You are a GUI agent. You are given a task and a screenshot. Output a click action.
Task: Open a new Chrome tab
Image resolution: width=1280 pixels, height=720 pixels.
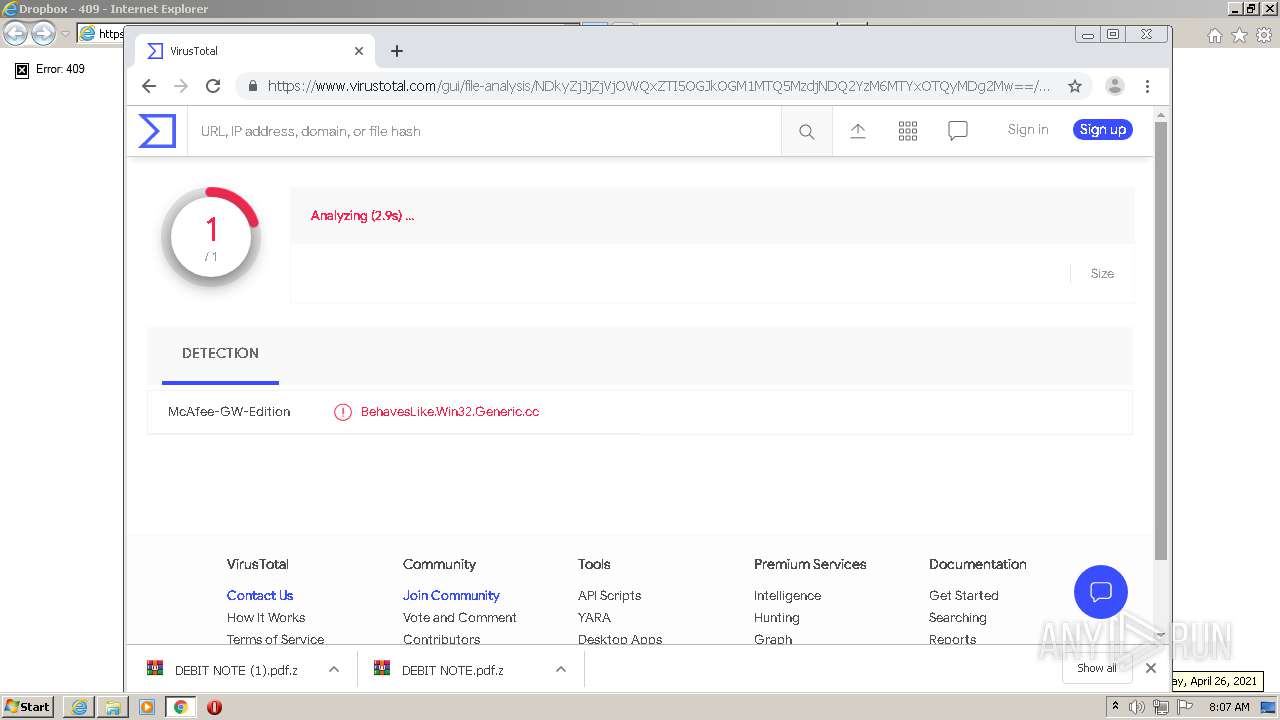397,51
